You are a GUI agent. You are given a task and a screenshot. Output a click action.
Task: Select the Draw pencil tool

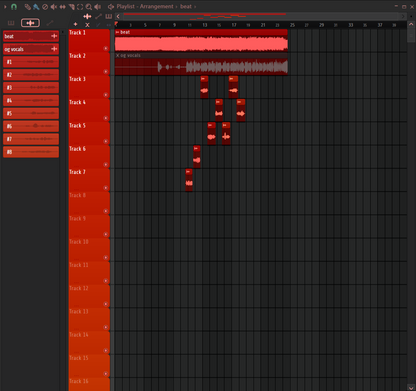pos(28,7)
